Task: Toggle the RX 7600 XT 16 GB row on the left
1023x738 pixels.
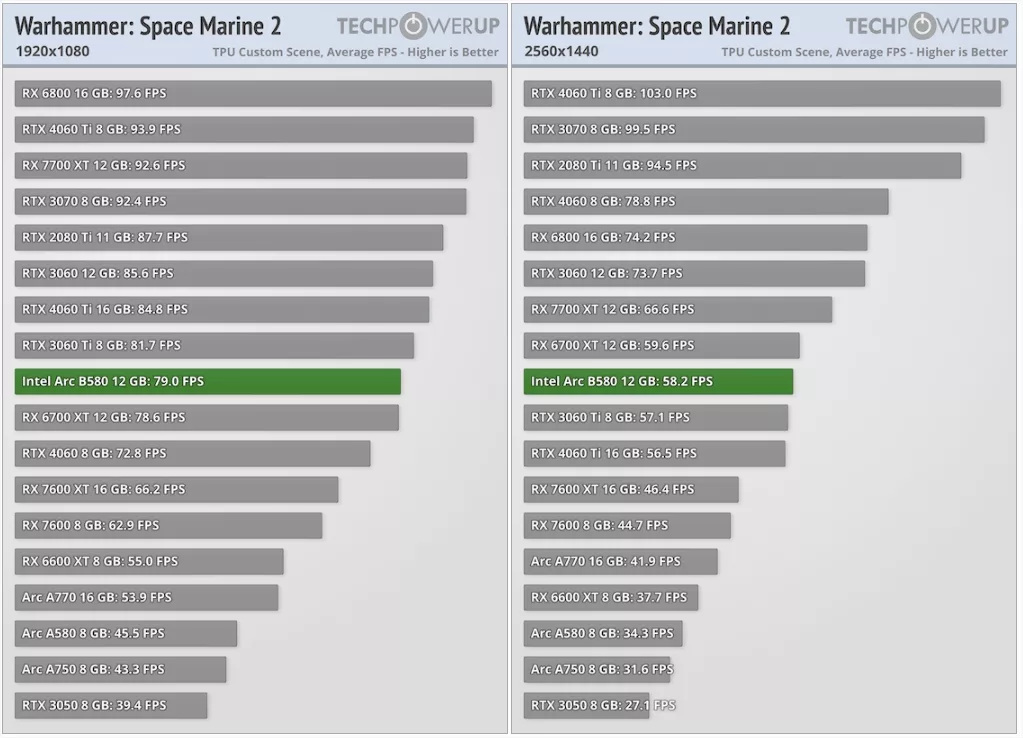Action: pyautogui.click(x=175, y=489)
